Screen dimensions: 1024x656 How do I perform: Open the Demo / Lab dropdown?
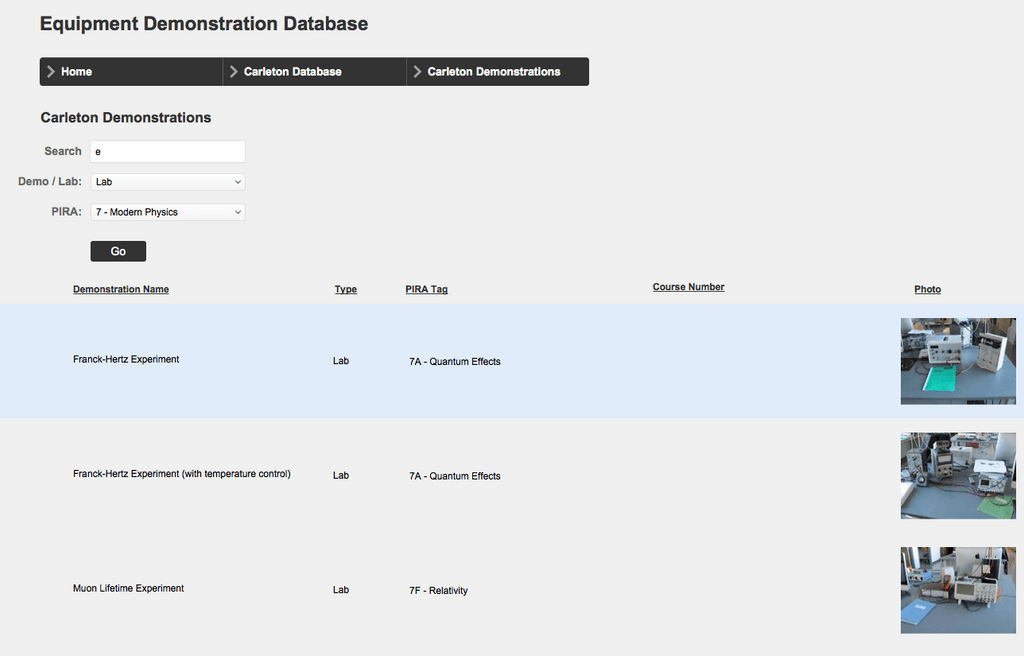167,181
